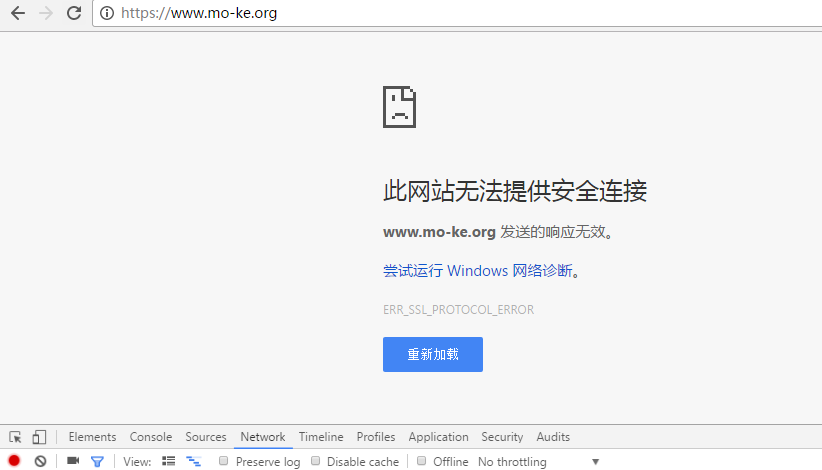This screenshot has width=822, height=470.
Task: Click the blue 重新加载 reload button
Action: [432, 354]
